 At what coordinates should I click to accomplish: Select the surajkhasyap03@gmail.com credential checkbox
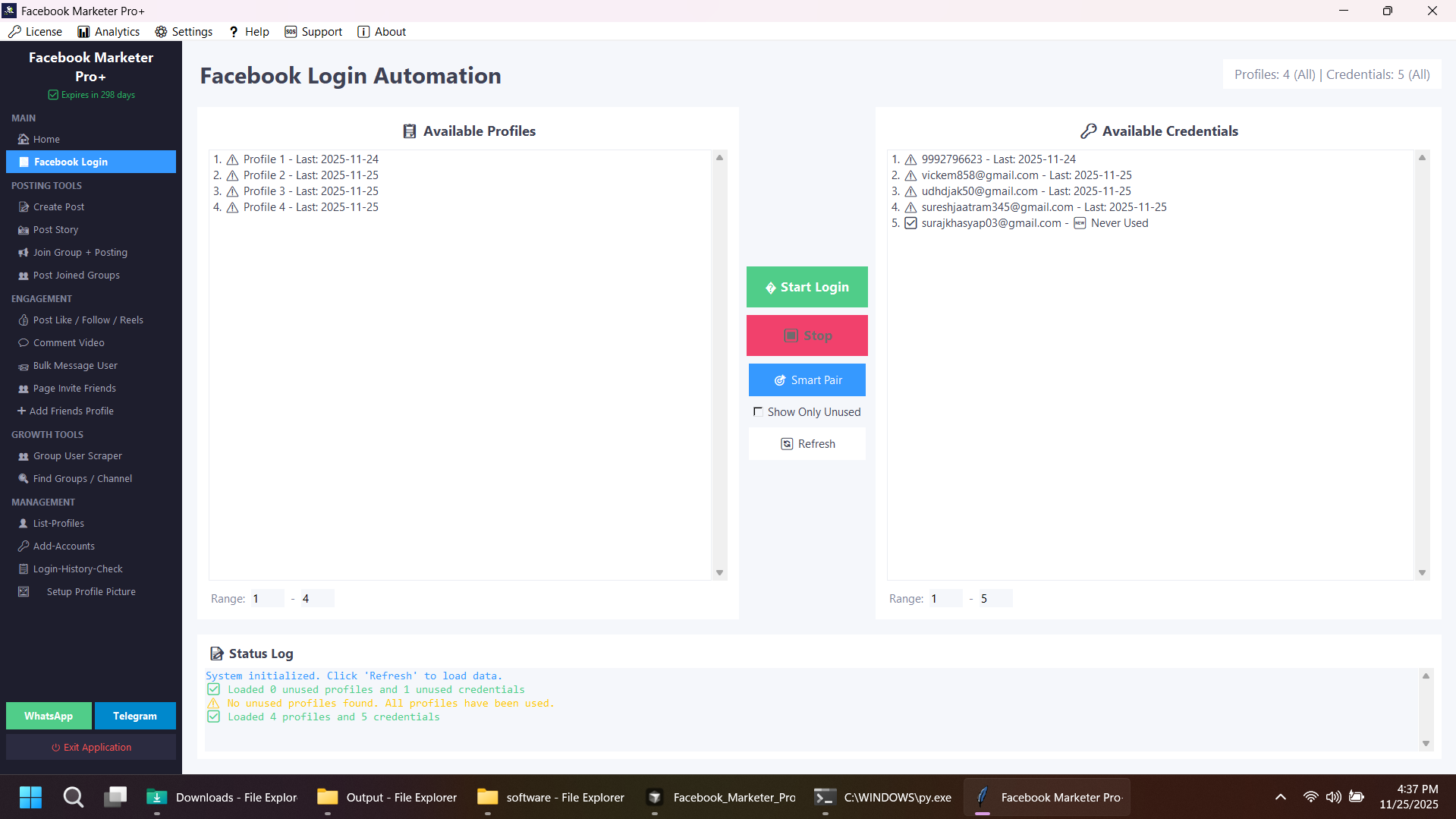(910, 223)
